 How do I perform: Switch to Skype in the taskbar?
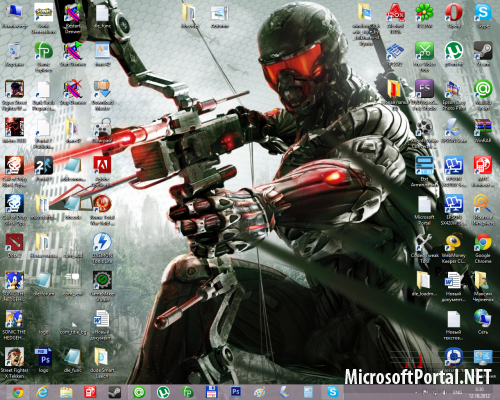tap(332, 392)
